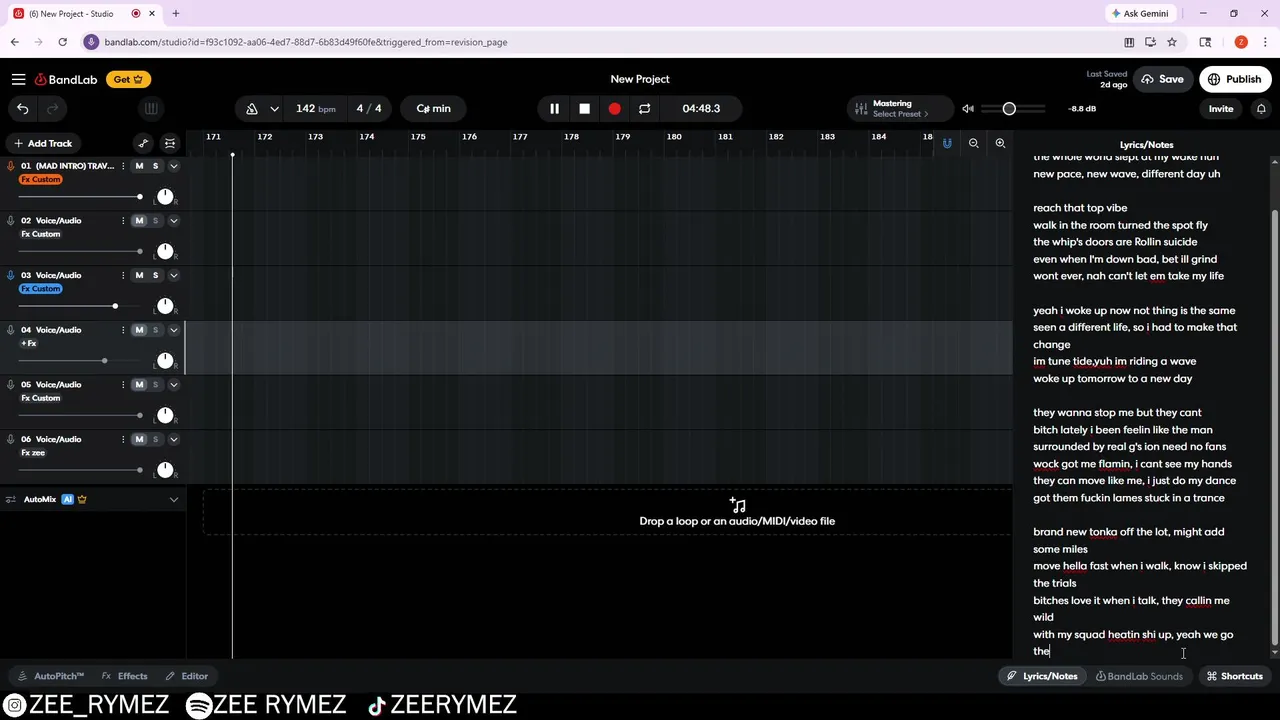Bookmark this page with the star icon
Image resolution: width=1280 pixels, height=720 pixels.
[1171, 42]
